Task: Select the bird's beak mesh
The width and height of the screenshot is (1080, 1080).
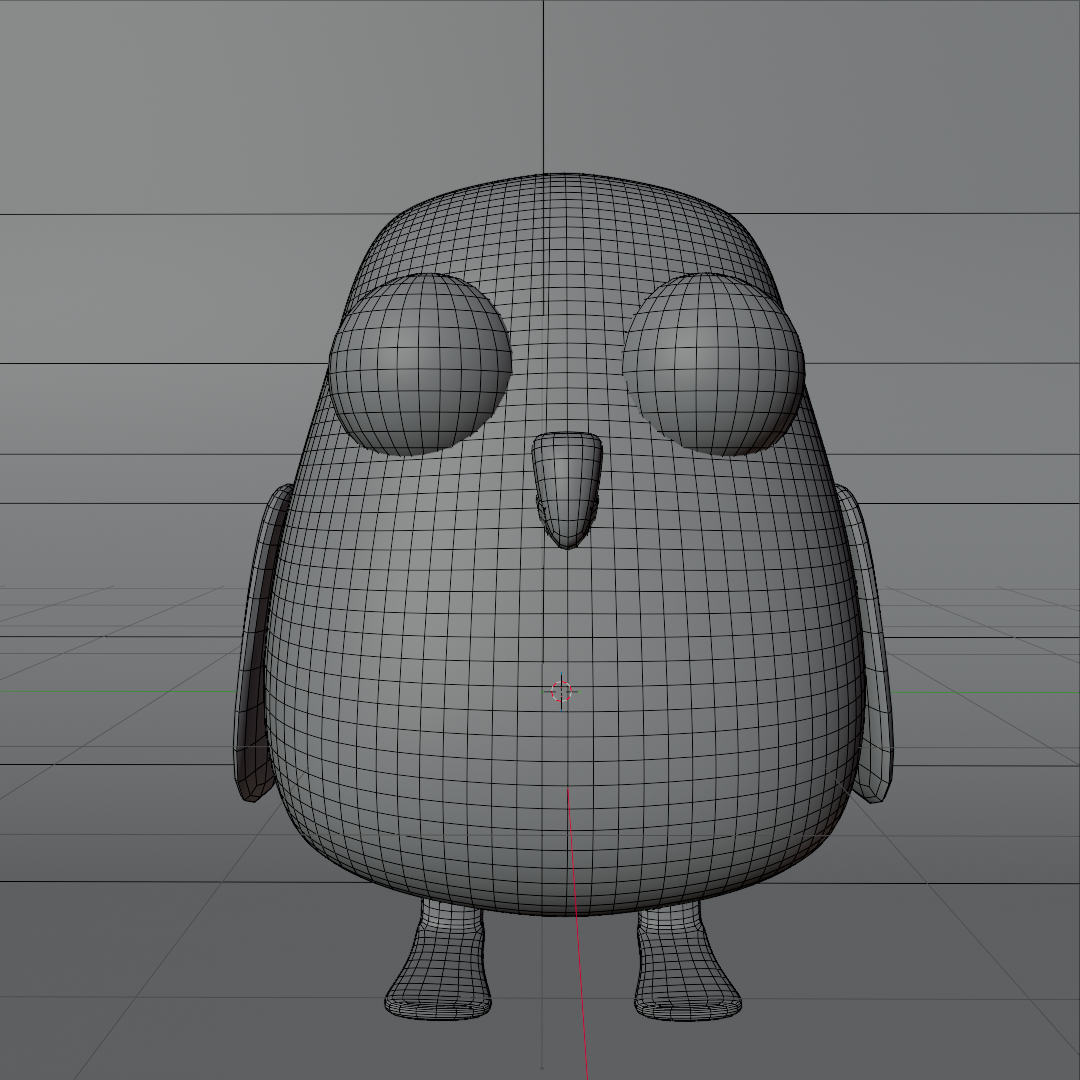Action: [x=567, y=488]
